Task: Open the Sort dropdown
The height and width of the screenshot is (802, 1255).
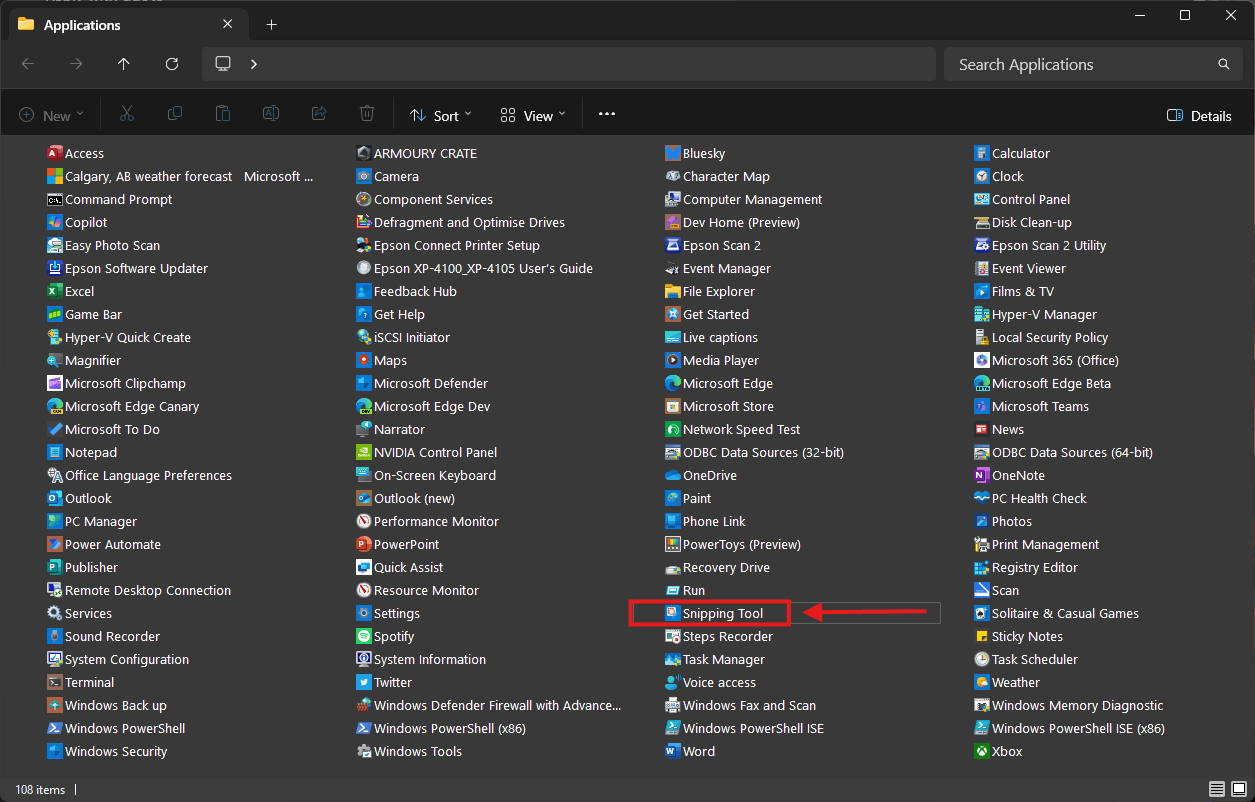Action: click(440, 116)
